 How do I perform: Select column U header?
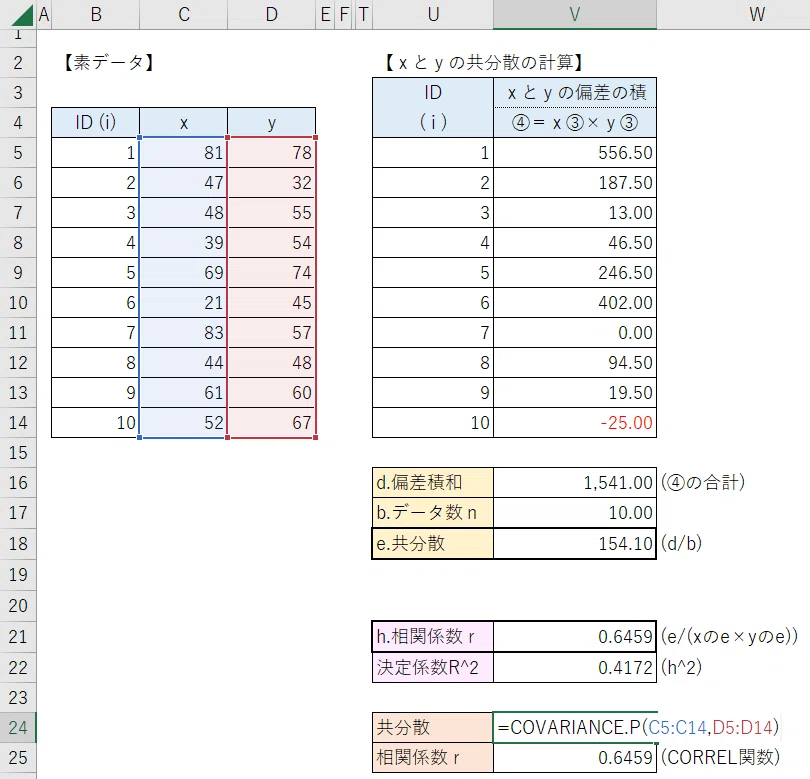point(433,14)
